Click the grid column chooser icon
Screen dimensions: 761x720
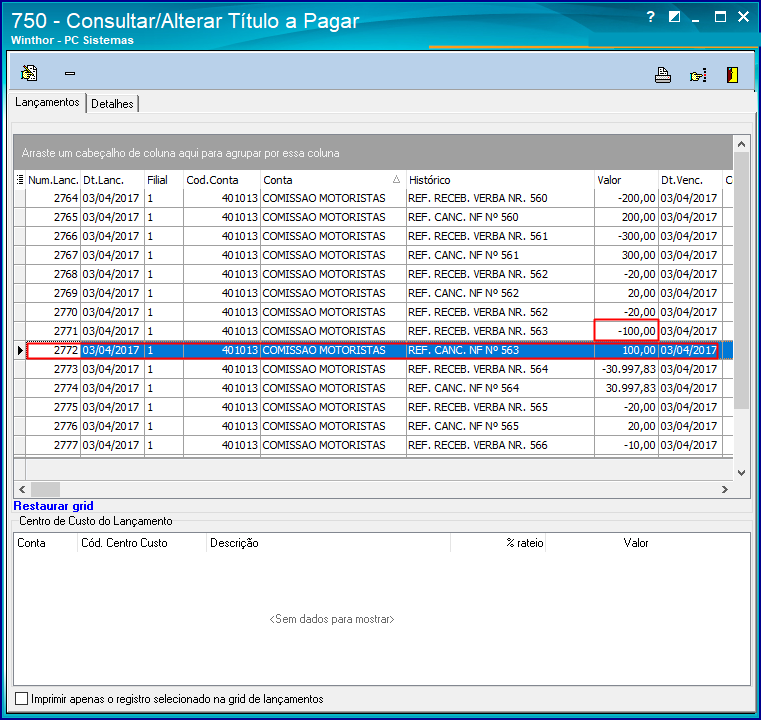tap(19, 180)
